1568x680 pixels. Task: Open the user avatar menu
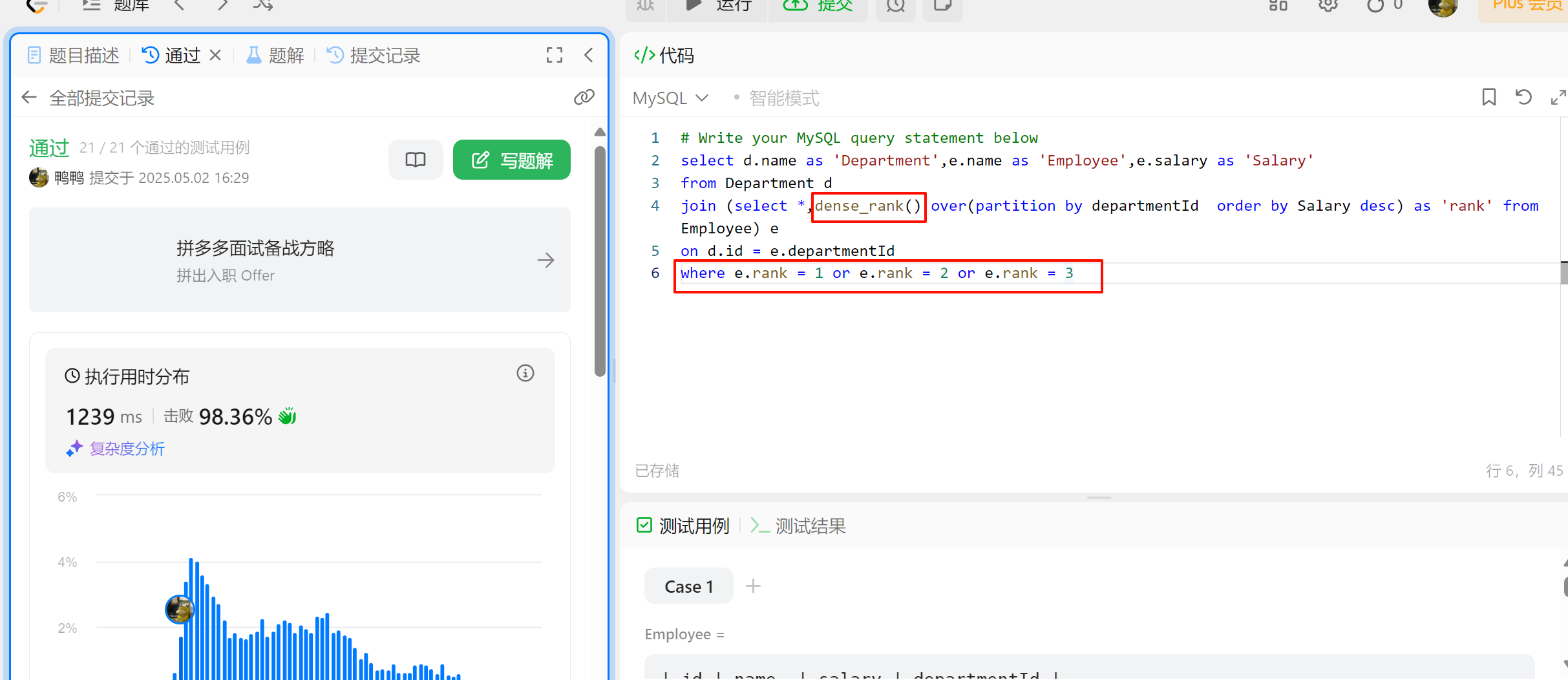[x=1443, y=6]
